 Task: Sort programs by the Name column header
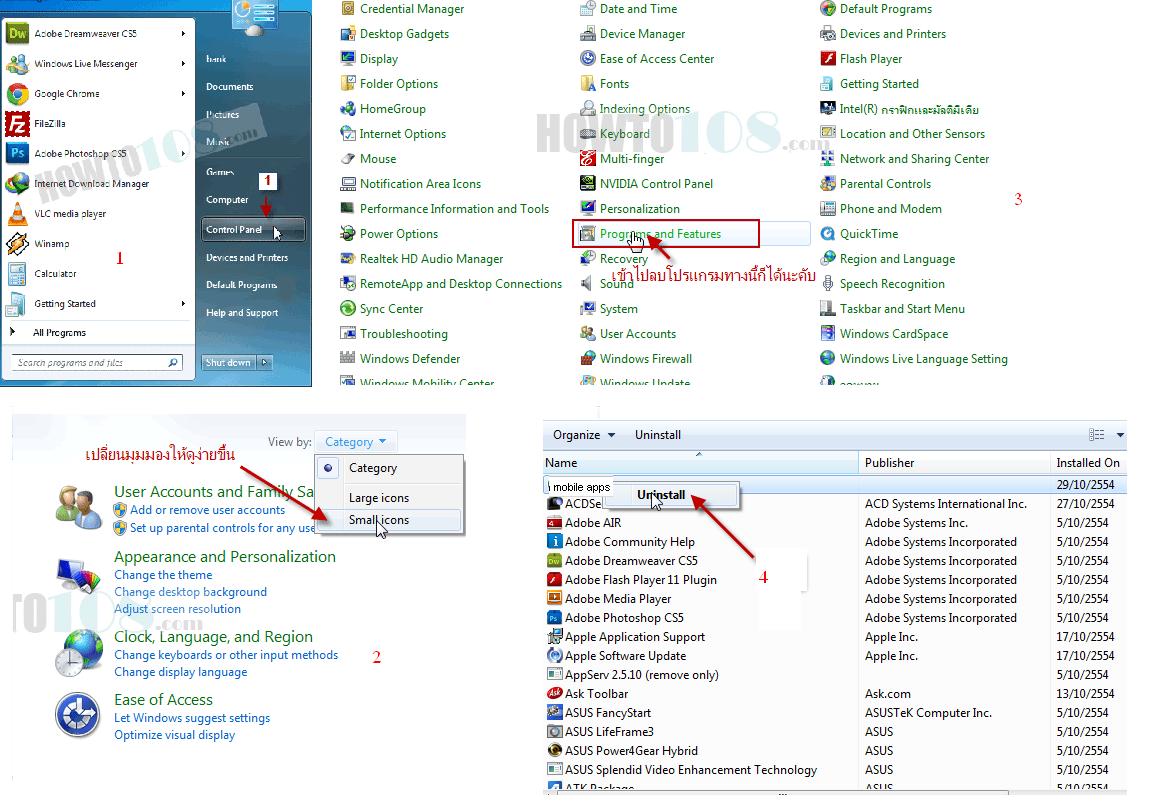(x=701, y=463)
